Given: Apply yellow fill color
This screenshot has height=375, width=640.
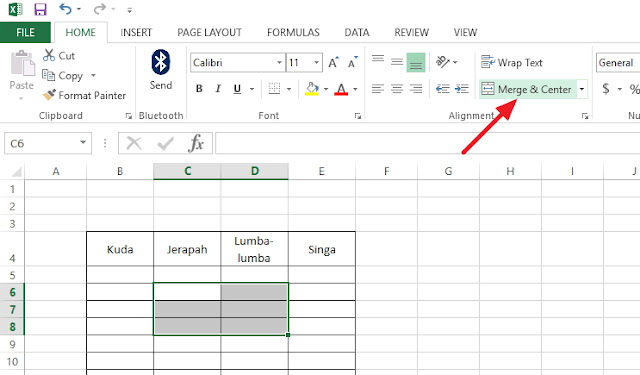Looking at the screenshot, I should click(x=312, y=89).
